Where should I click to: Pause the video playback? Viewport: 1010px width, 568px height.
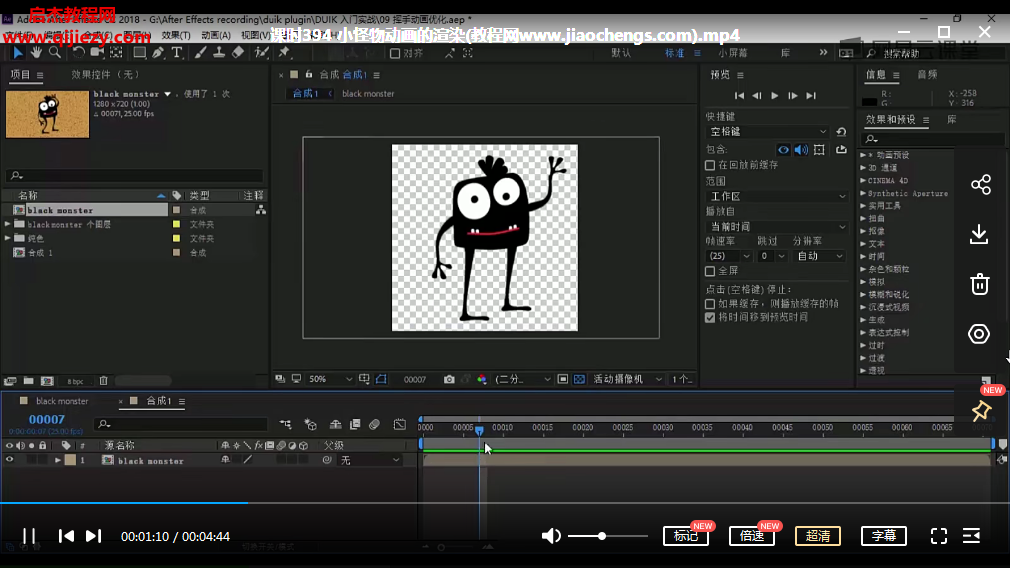(x=29, y=536)
